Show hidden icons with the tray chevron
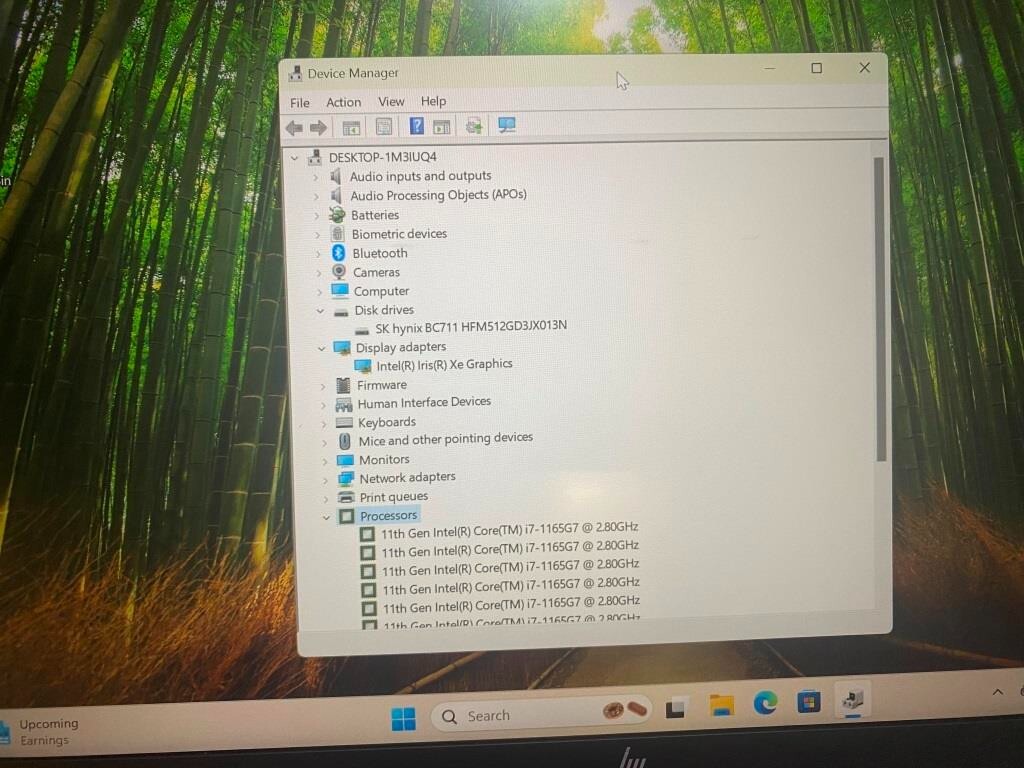1024x768 pixels. pos(998,692)
